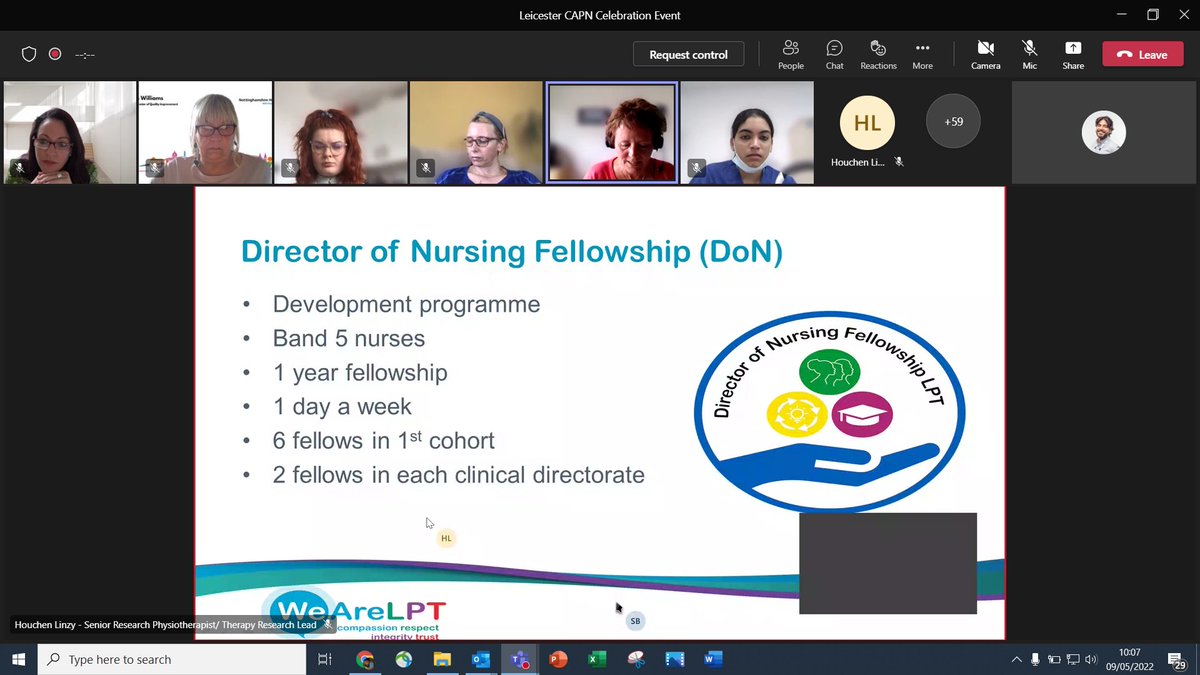Open Microsoft Edge from taskbar
Image resolution: width=1200 pixels, height=675 pixels.
click(404, 659)
